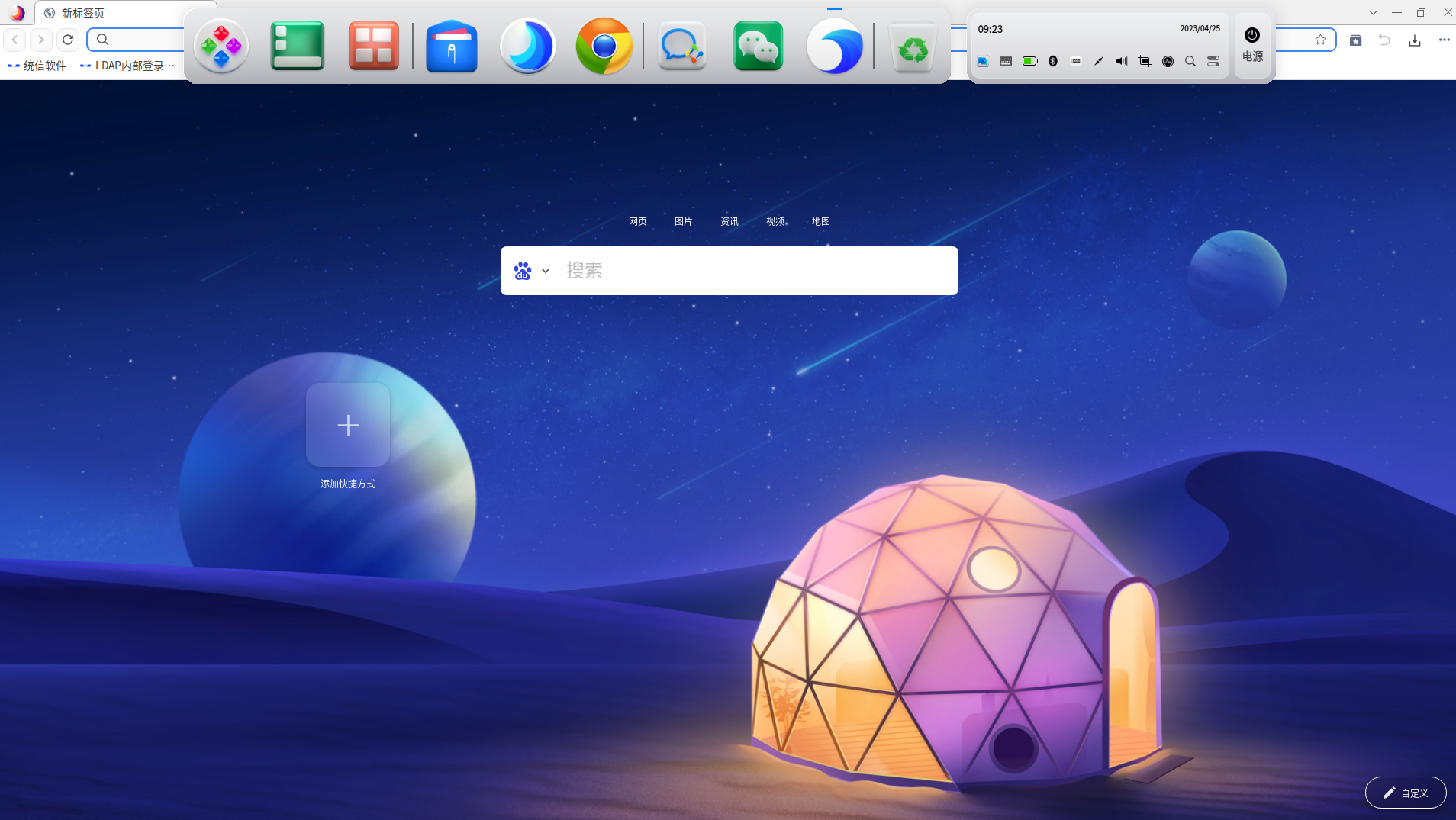This screenshot has height=820, width=1456.
Task: Open WeChat from the dock
Action: pos(757,46)
